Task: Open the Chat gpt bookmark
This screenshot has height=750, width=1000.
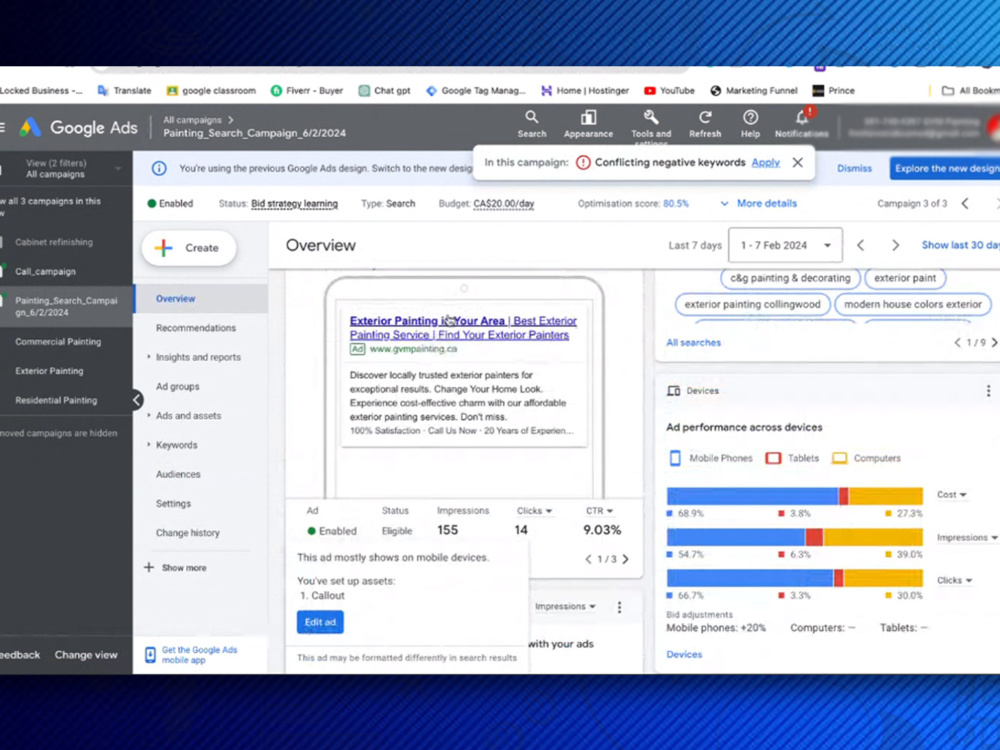Action: click(x=385, y=91)
